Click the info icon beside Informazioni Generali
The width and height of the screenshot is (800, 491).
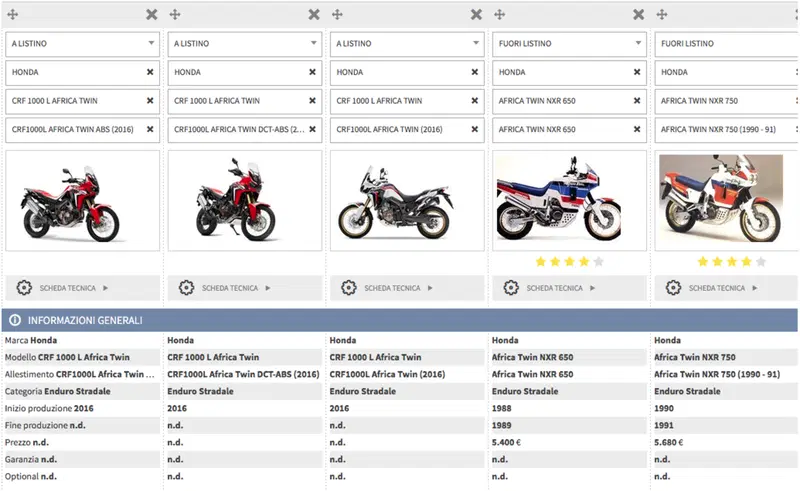coord(15,320)
